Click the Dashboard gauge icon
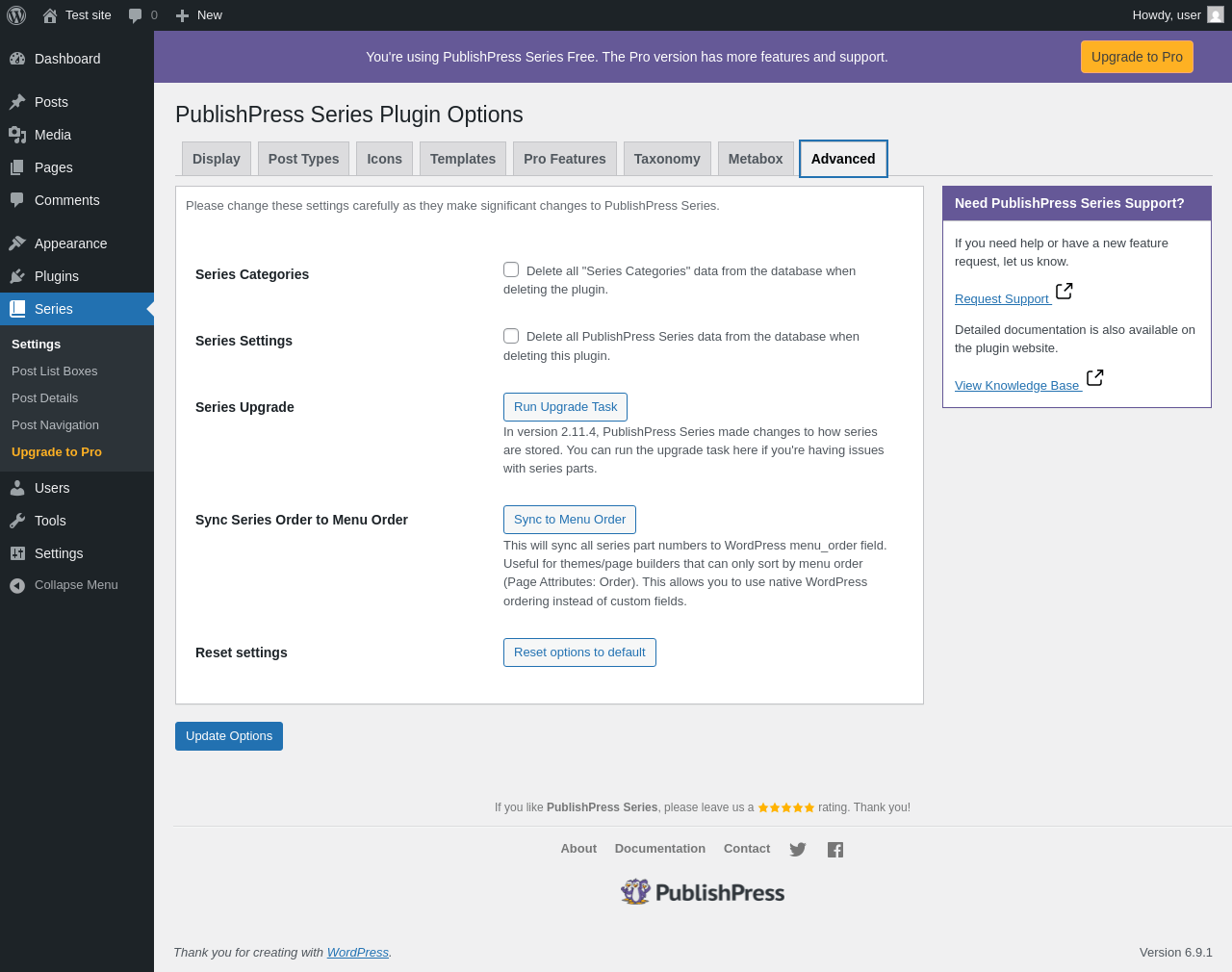Screen dimensions: 1232x972 pos(17,59)
